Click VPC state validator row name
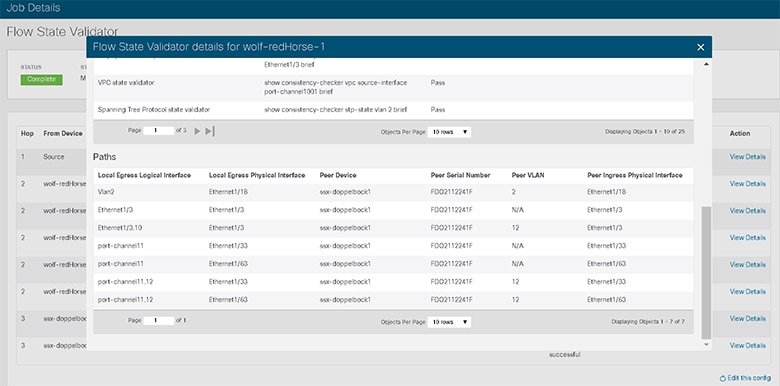The image size is (780, 386). pyautogui.click(x=126, y=83)
